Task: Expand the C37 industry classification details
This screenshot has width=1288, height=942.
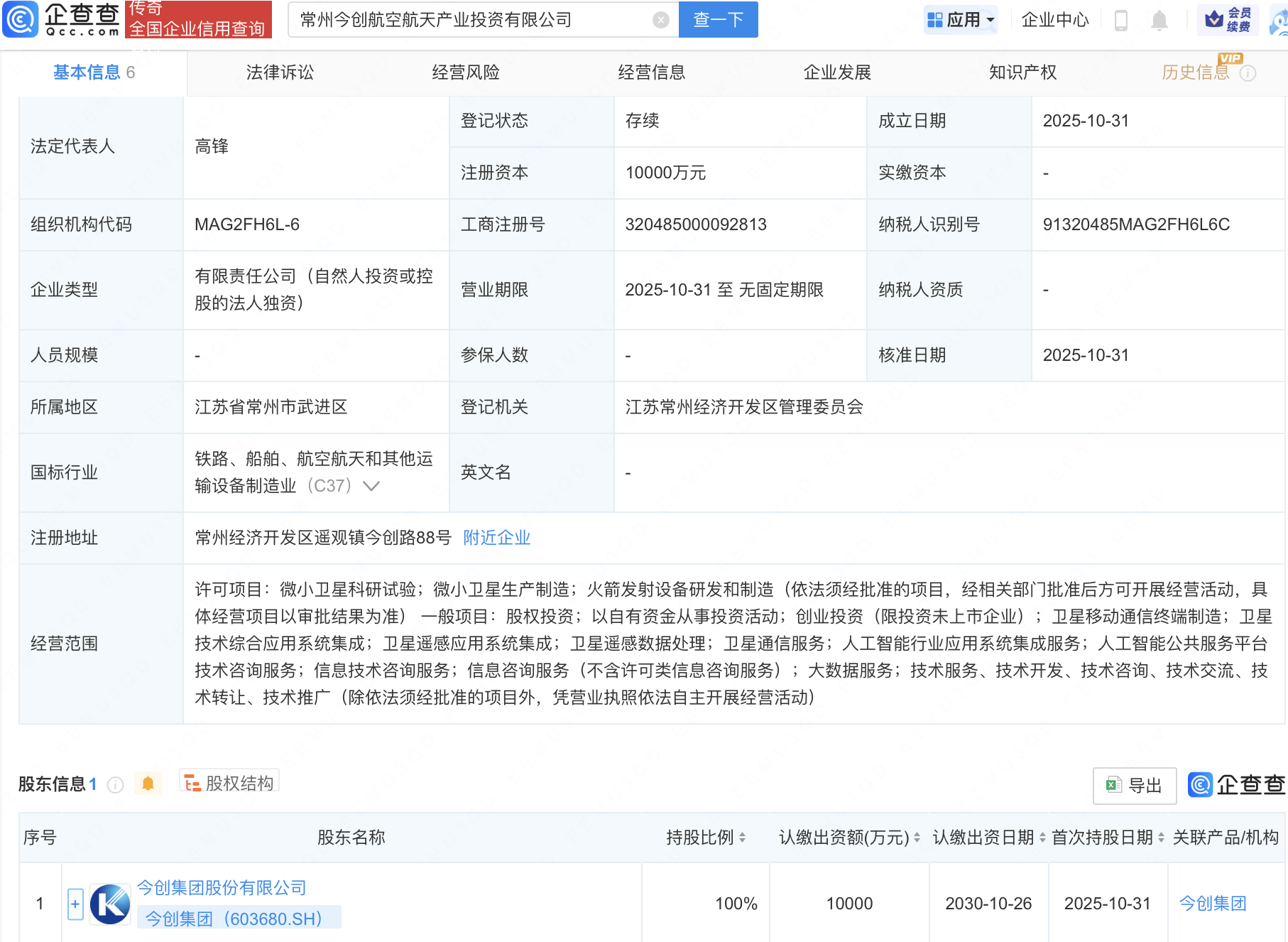Action: (x=371, y=486)
